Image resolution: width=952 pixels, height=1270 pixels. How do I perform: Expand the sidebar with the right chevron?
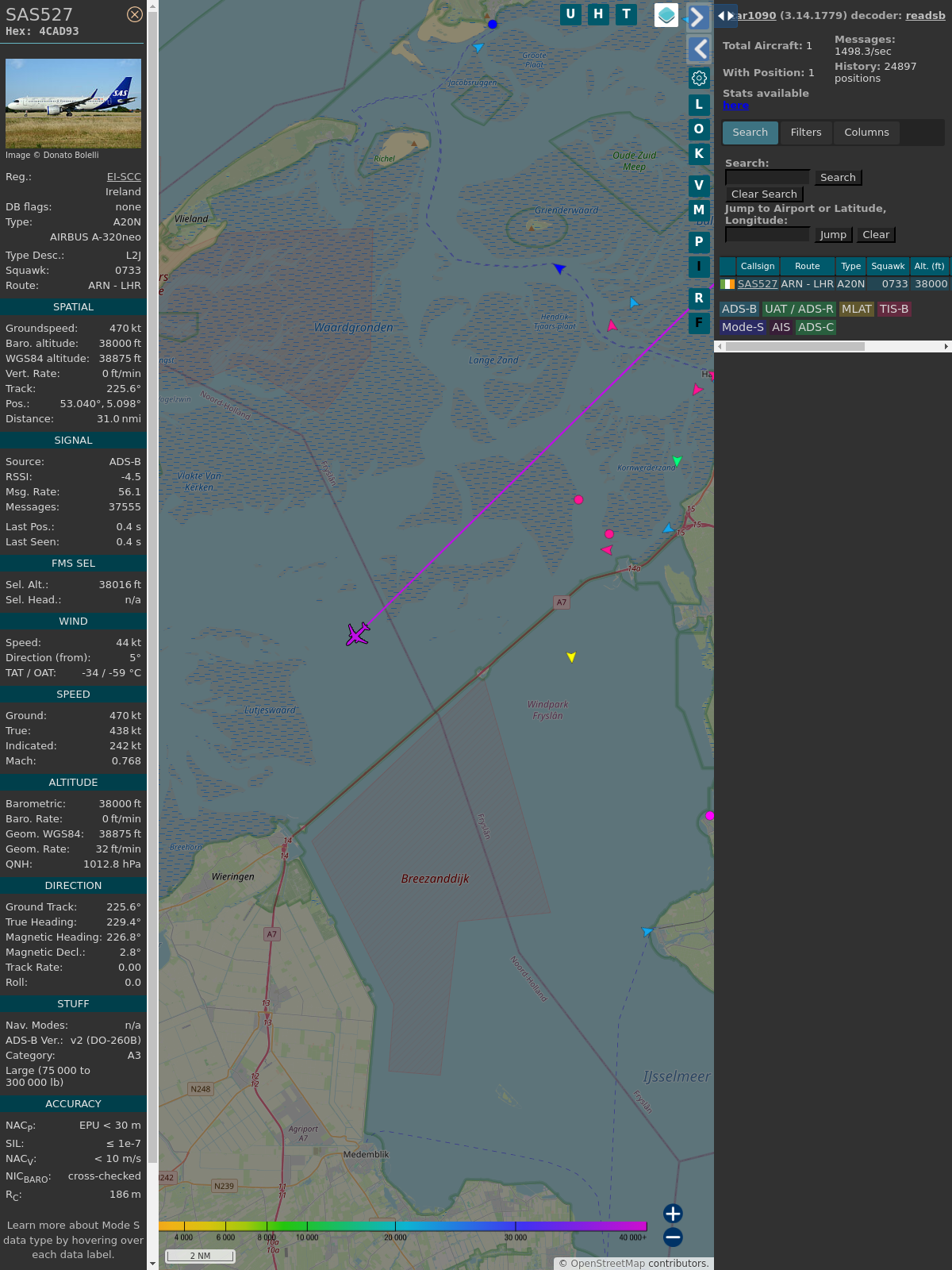click(698, 17)
